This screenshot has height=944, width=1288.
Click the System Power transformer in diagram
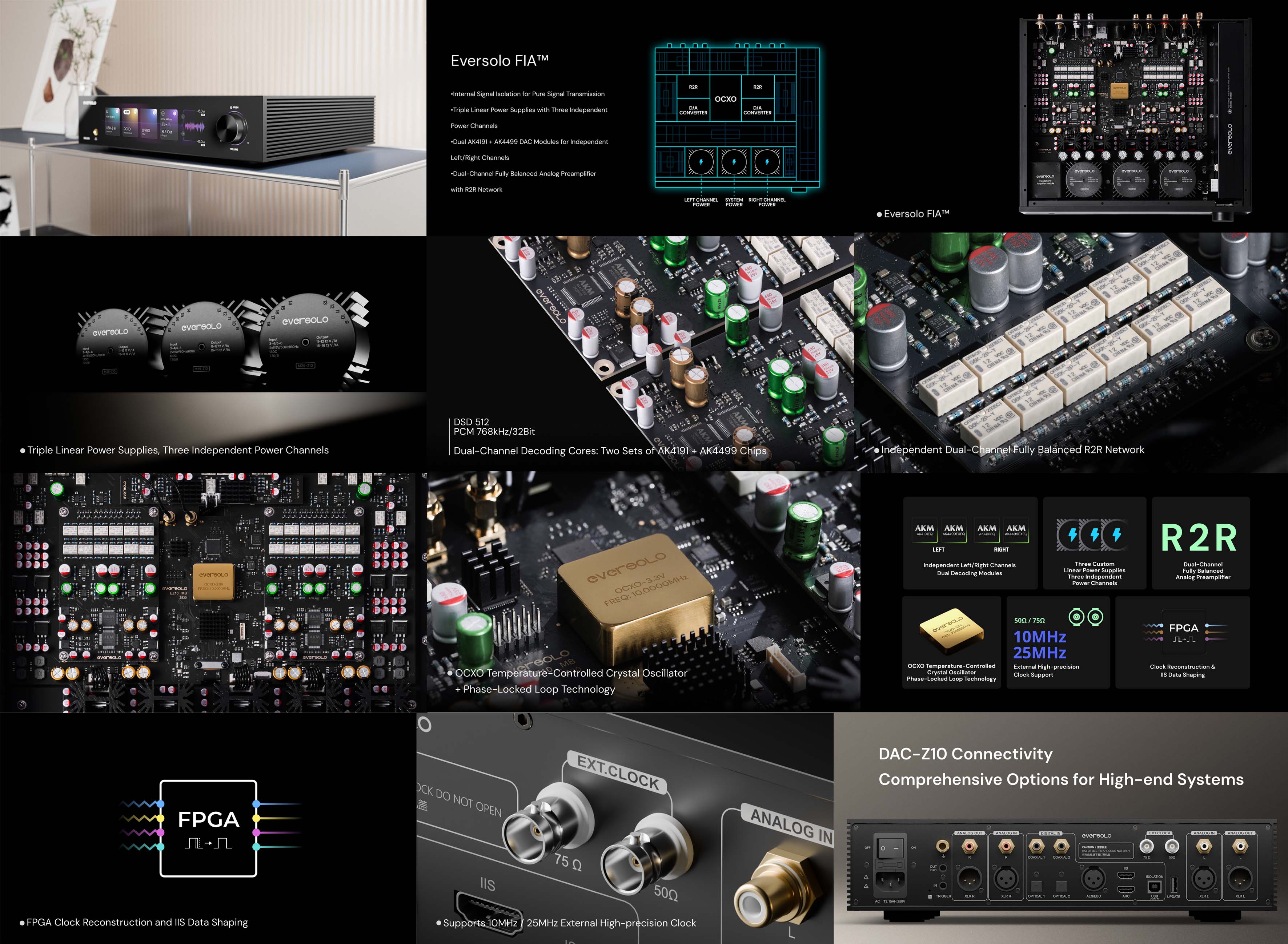[734, 162]
